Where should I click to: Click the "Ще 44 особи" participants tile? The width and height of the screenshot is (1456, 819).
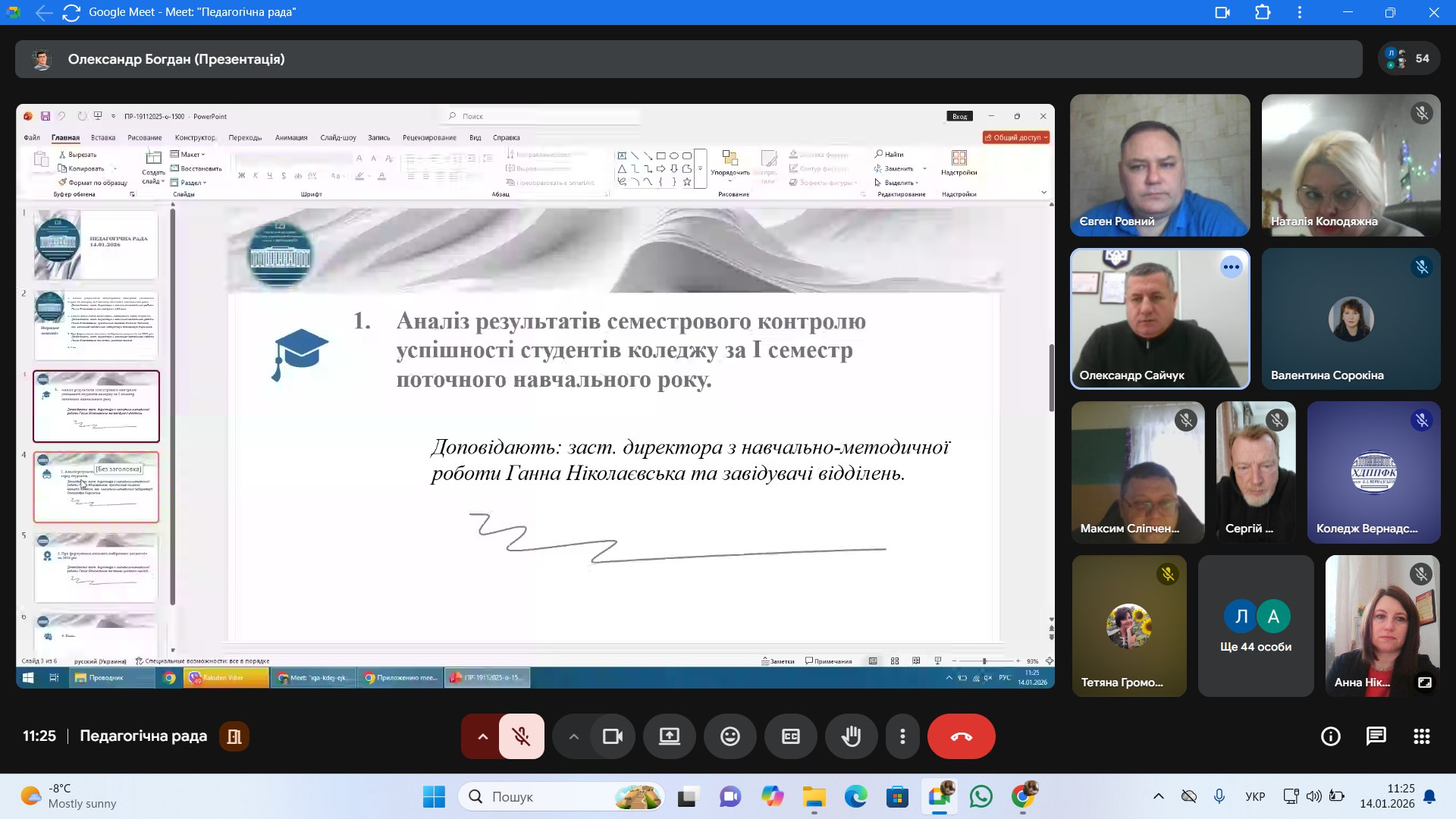(1255, 626)
